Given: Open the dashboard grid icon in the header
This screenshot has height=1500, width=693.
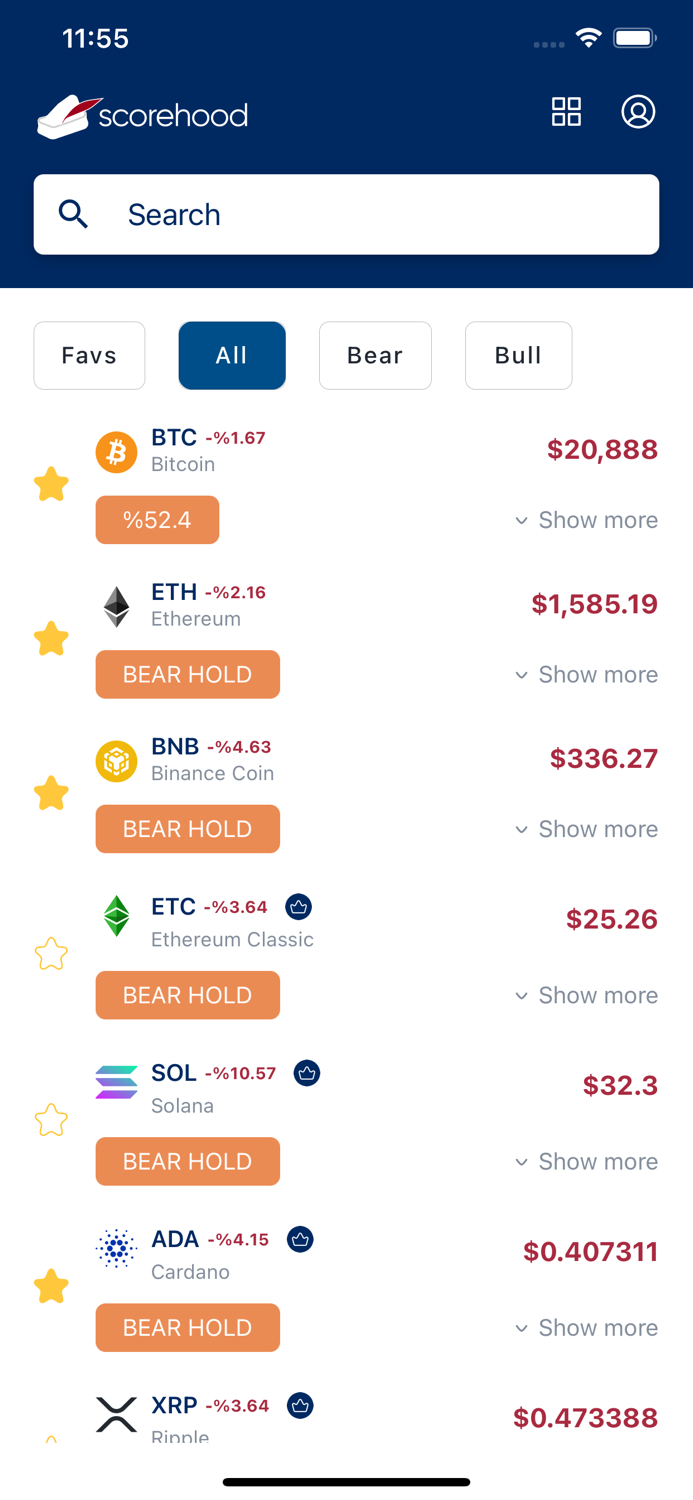Looking at the screenshot, I should point(566,113).
